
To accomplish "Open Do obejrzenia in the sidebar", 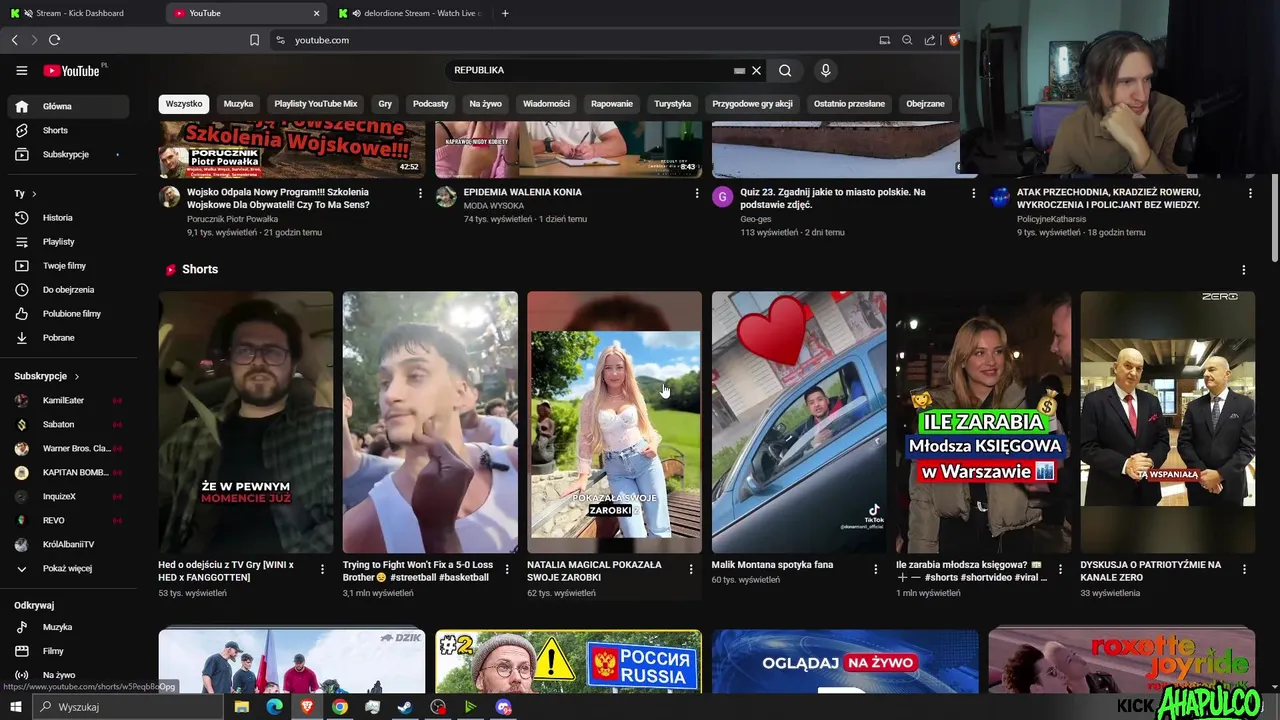I will click(x=68, y=289).
